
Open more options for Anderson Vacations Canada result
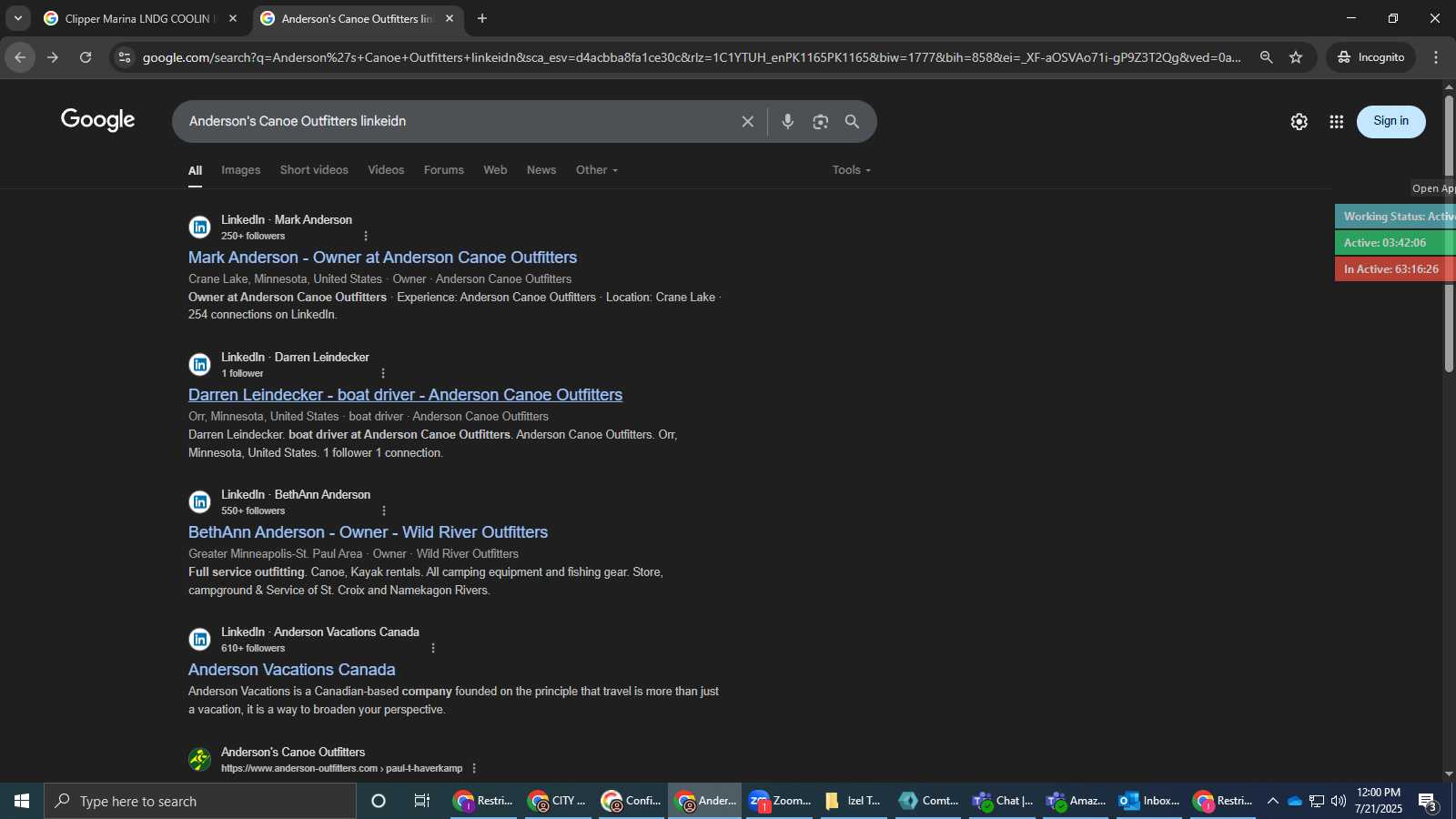click(x=433, y=648)
